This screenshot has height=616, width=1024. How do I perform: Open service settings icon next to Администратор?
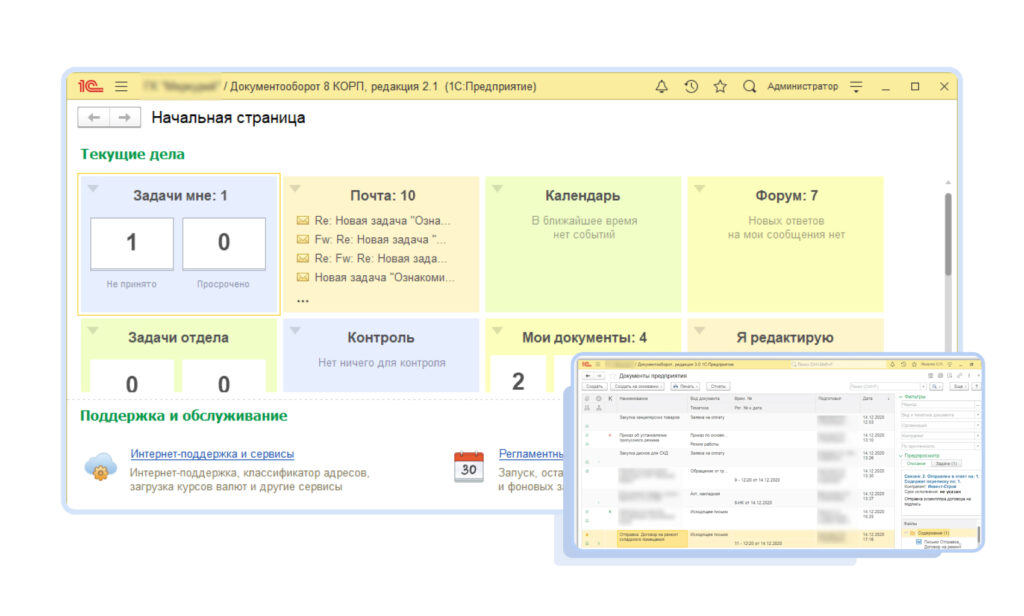pyautogui.click(x=856, y=87)
